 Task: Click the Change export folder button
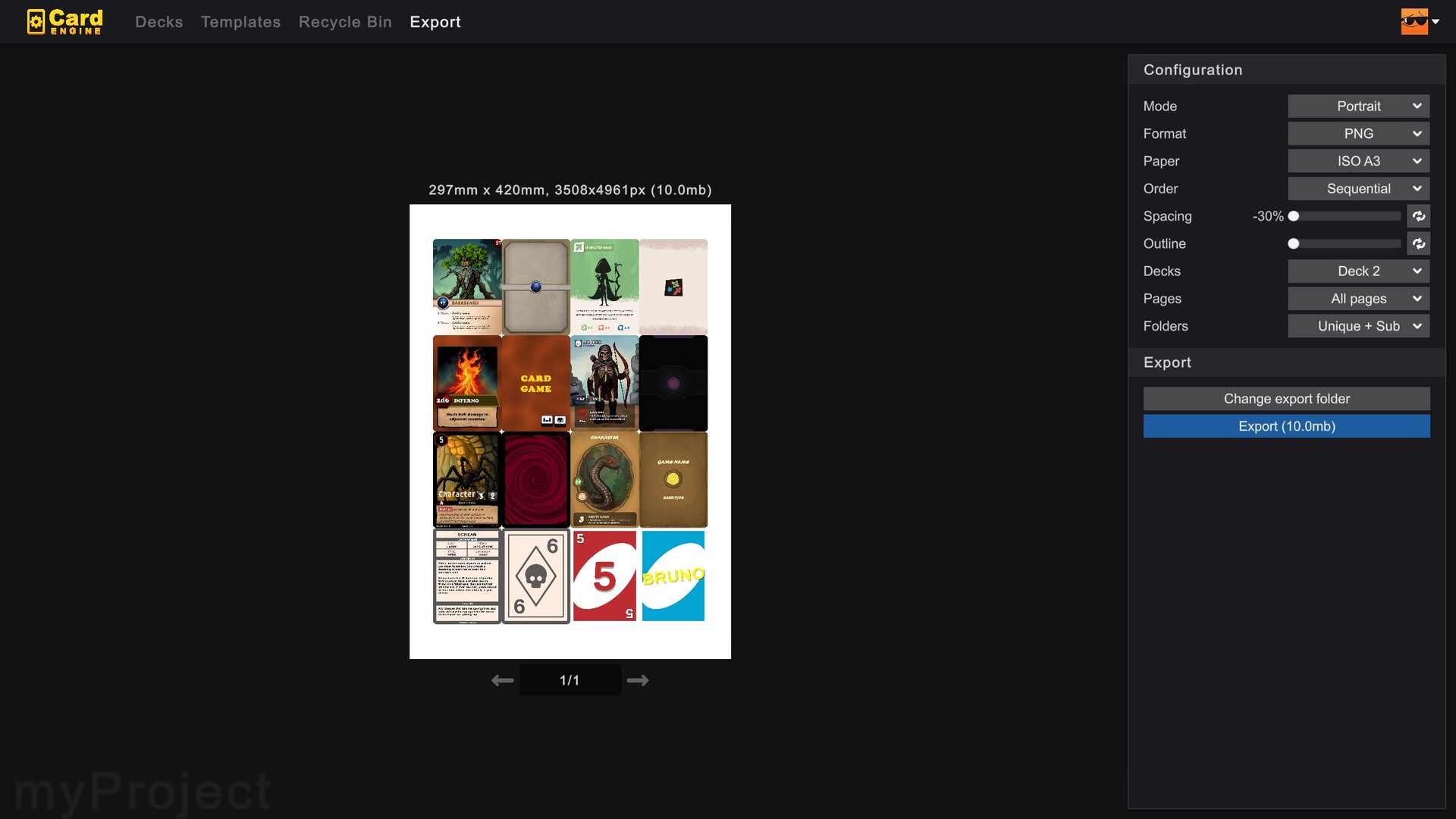click(1286, 398)
